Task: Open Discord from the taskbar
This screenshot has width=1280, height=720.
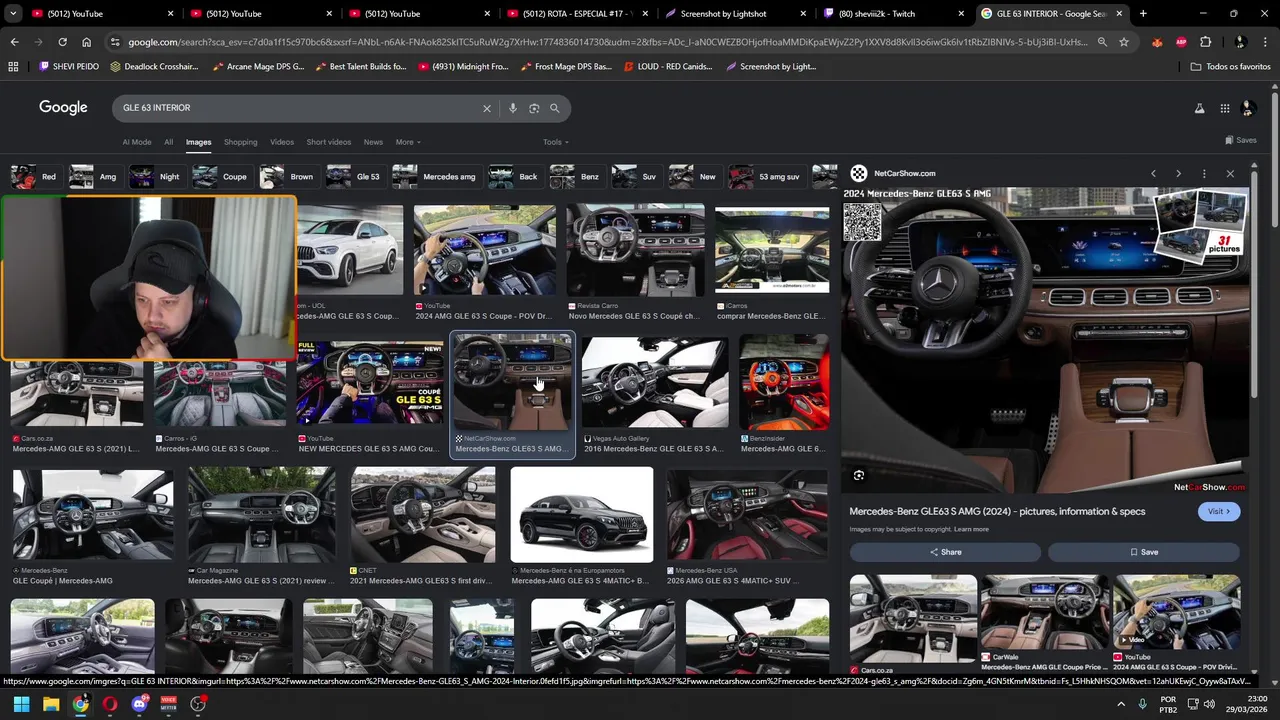Action: click(139, 704)
